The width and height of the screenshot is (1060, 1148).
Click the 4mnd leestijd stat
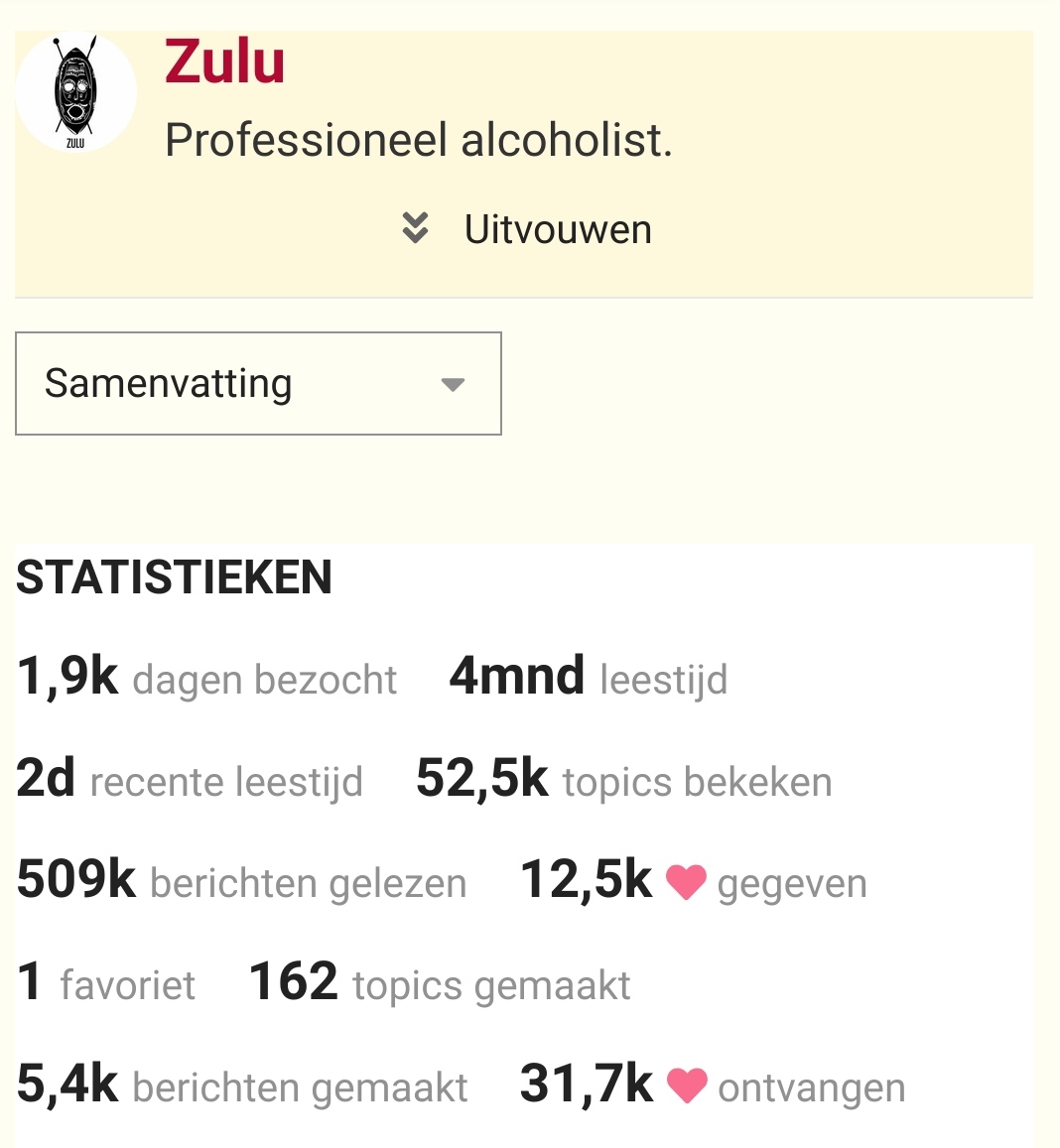[x=589, y=677]
